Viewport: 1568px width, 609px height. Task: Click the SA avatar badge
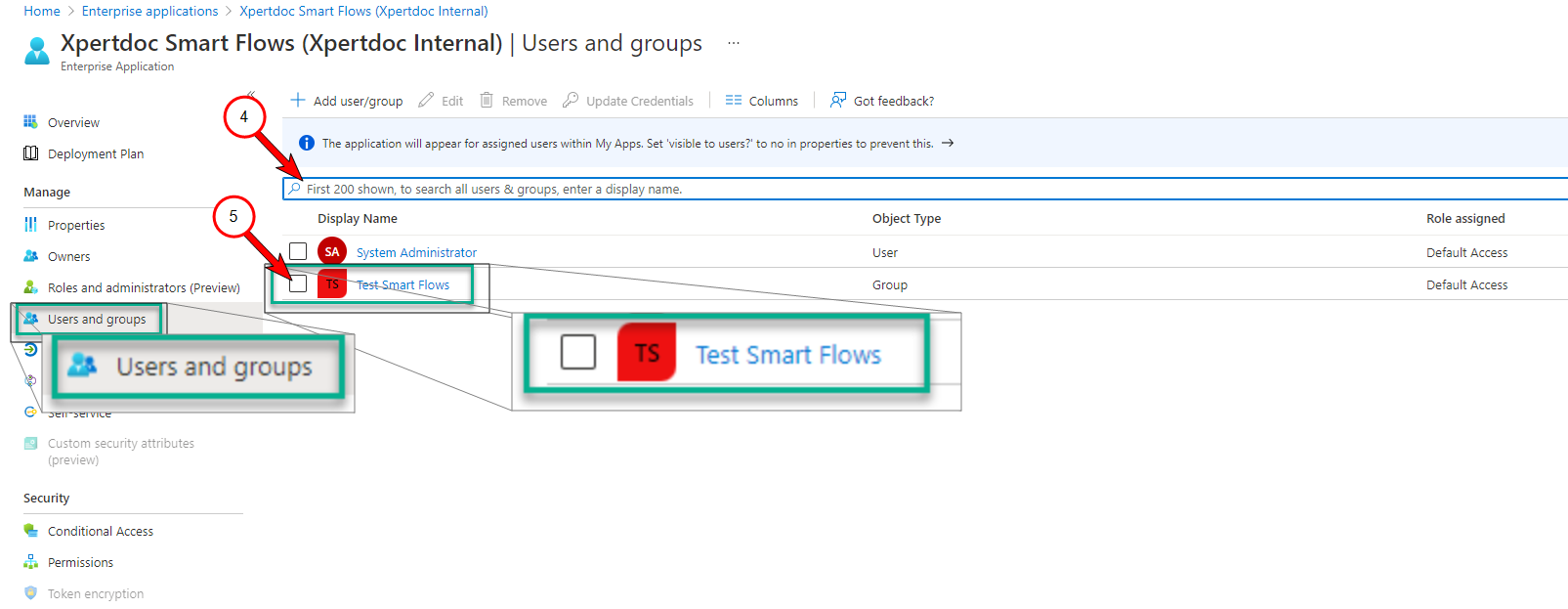coord(332,251)
